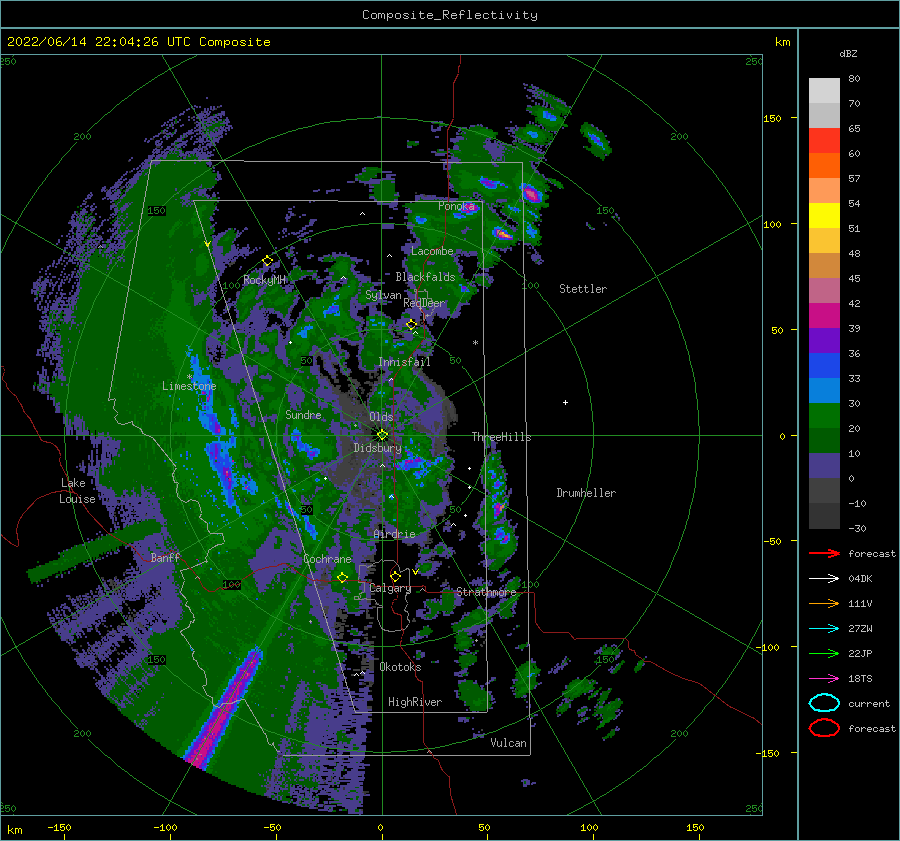Click the HighRiver label
The width and height of the screenshot is (900, 841).
tap(415, 702)
